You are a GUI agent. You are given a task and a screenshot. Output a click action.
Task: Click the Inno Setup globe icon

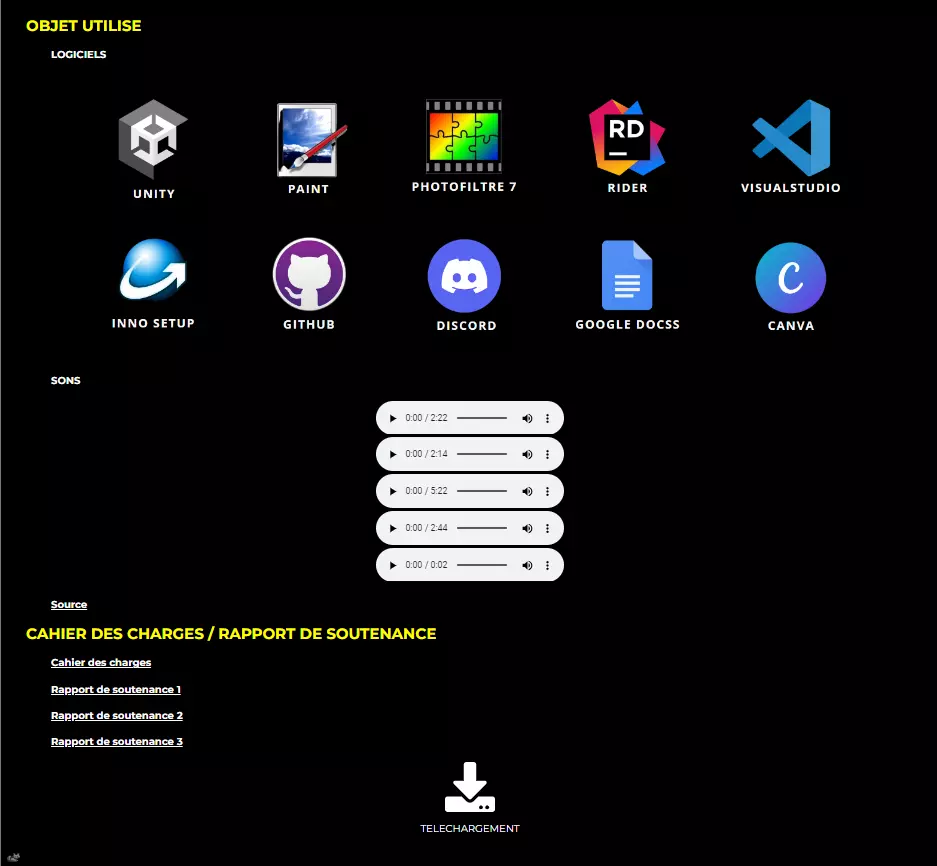click(x=154, y=270)
